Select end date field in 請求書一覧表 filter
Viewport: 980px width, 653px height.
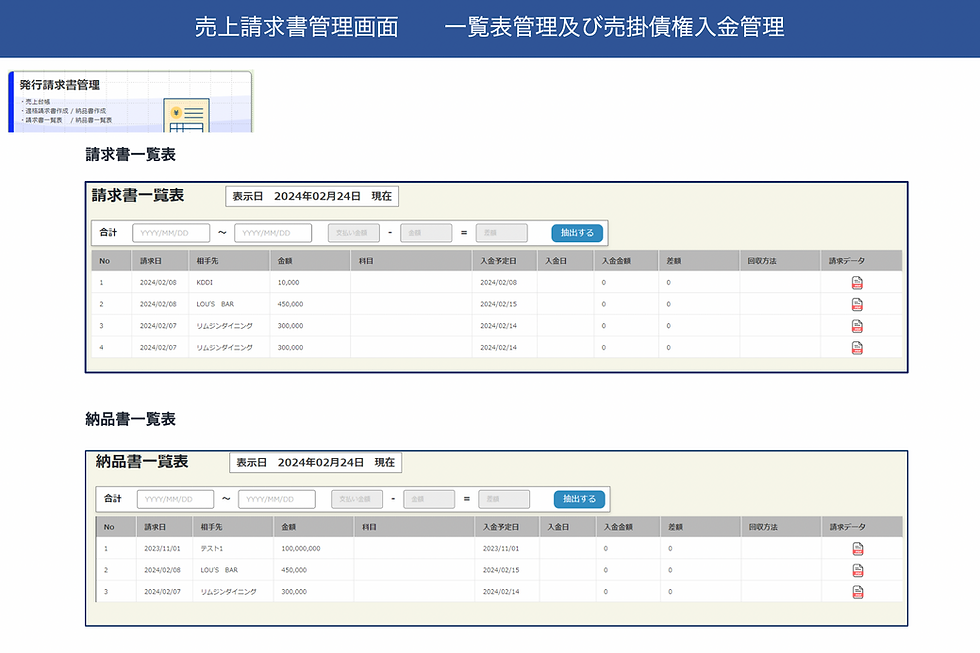click(273, 233)
